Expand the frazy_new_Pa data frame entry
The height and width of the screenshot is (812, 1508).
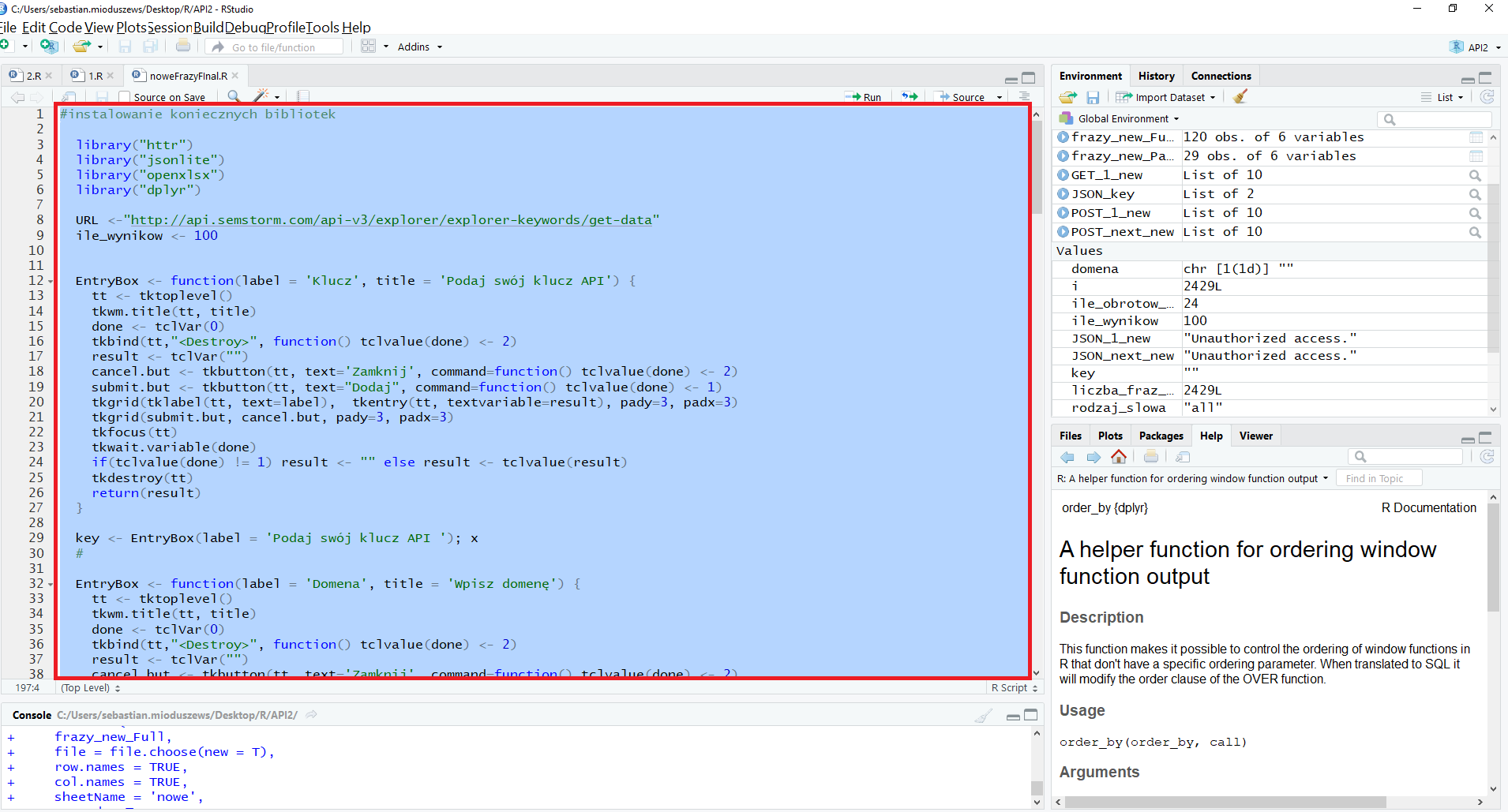point(1063,156)
